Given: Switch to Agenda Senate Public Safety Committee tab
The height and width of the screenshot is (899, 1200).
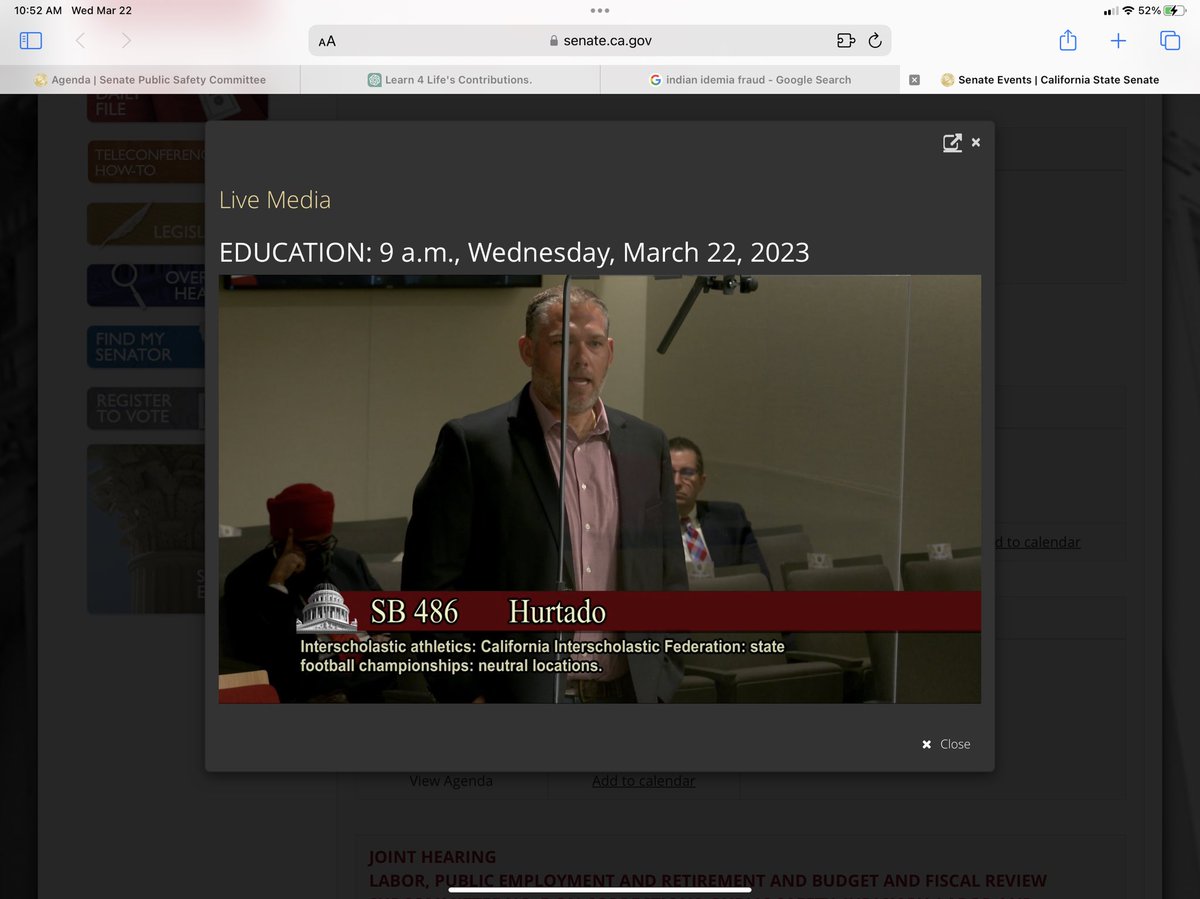Looking at the screenshot, I should coord(150,80).
